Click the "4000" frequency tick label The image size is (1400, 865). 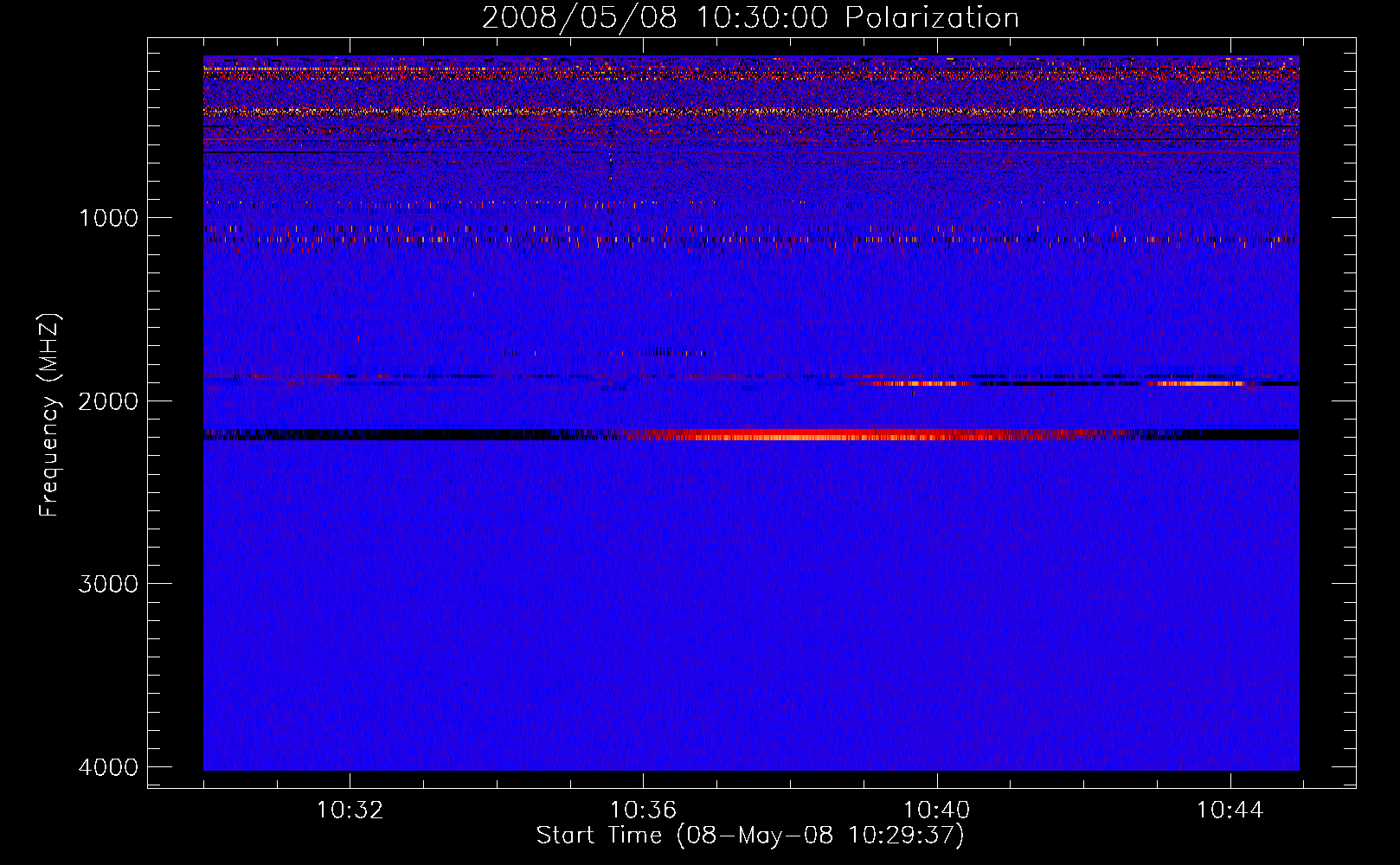108,767
